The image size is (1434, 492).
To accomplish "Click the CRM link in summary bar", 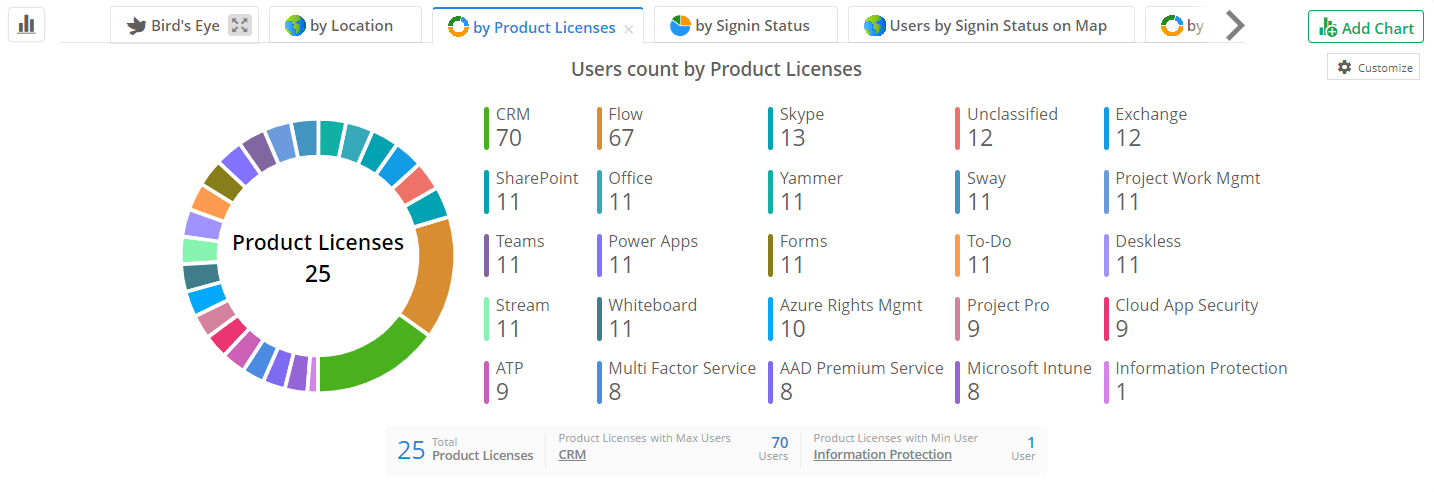I will tap(572, 455).
